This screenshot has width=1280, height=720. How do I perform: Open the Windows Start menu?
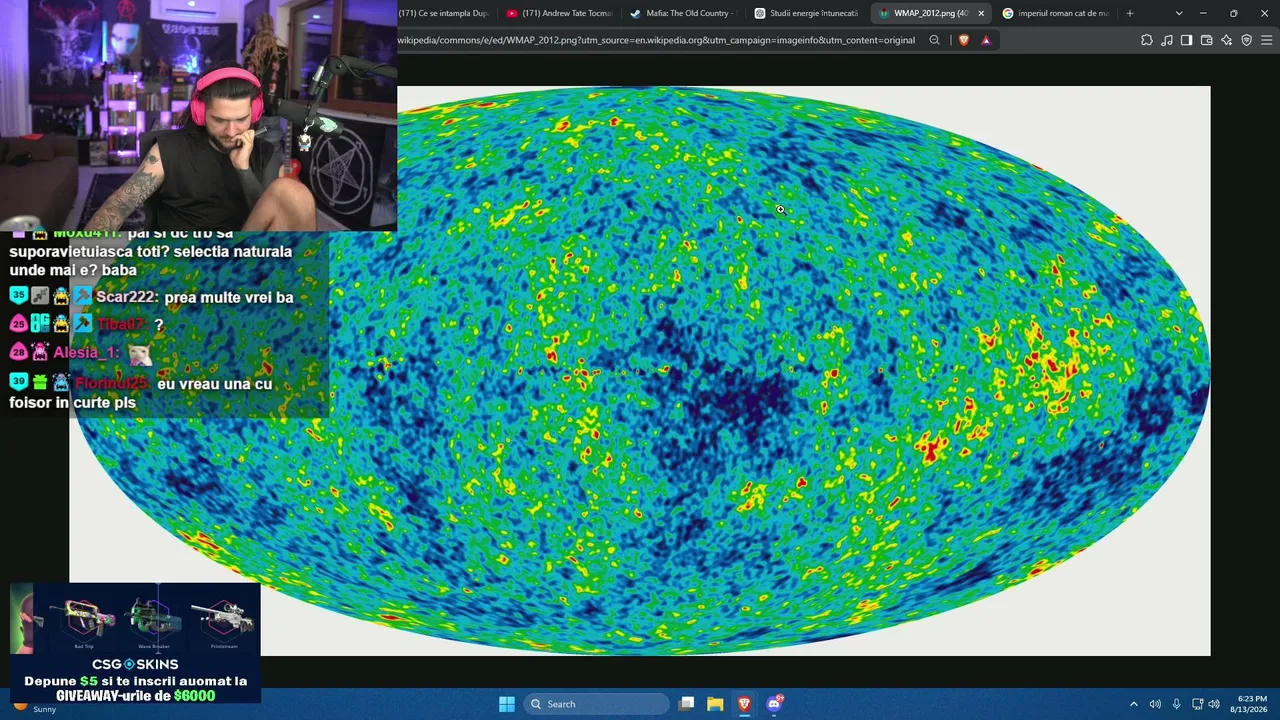click(x=507, y=704)
